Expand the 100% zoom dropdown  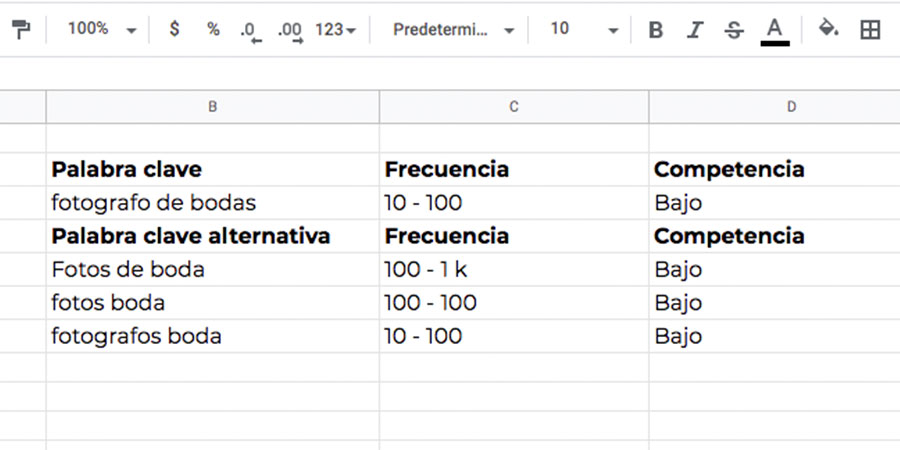point(102,29)
